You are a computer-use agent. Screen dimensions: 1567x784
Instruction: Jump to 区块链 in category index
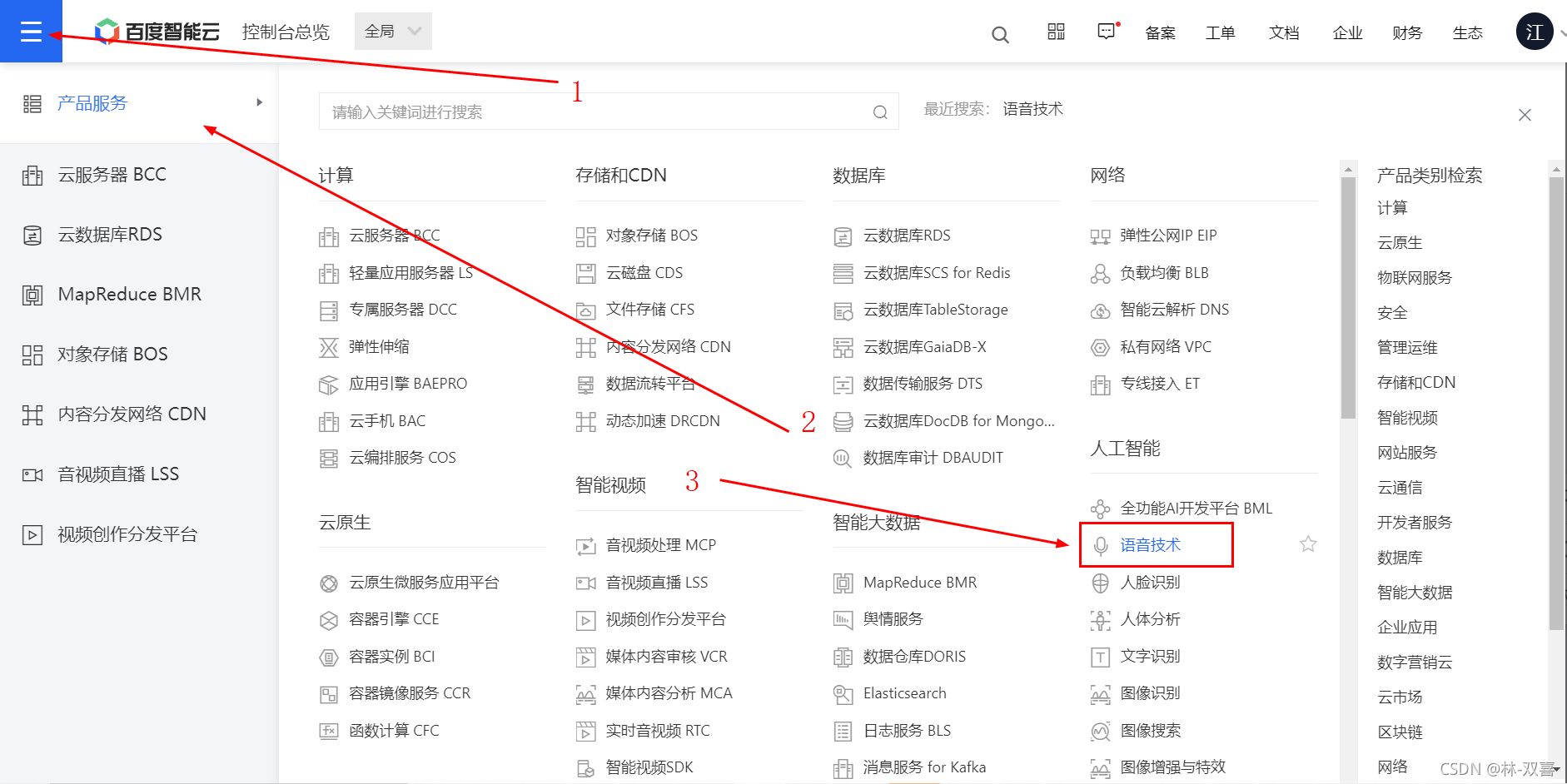pyautogui.click(x=1400, y=732)
